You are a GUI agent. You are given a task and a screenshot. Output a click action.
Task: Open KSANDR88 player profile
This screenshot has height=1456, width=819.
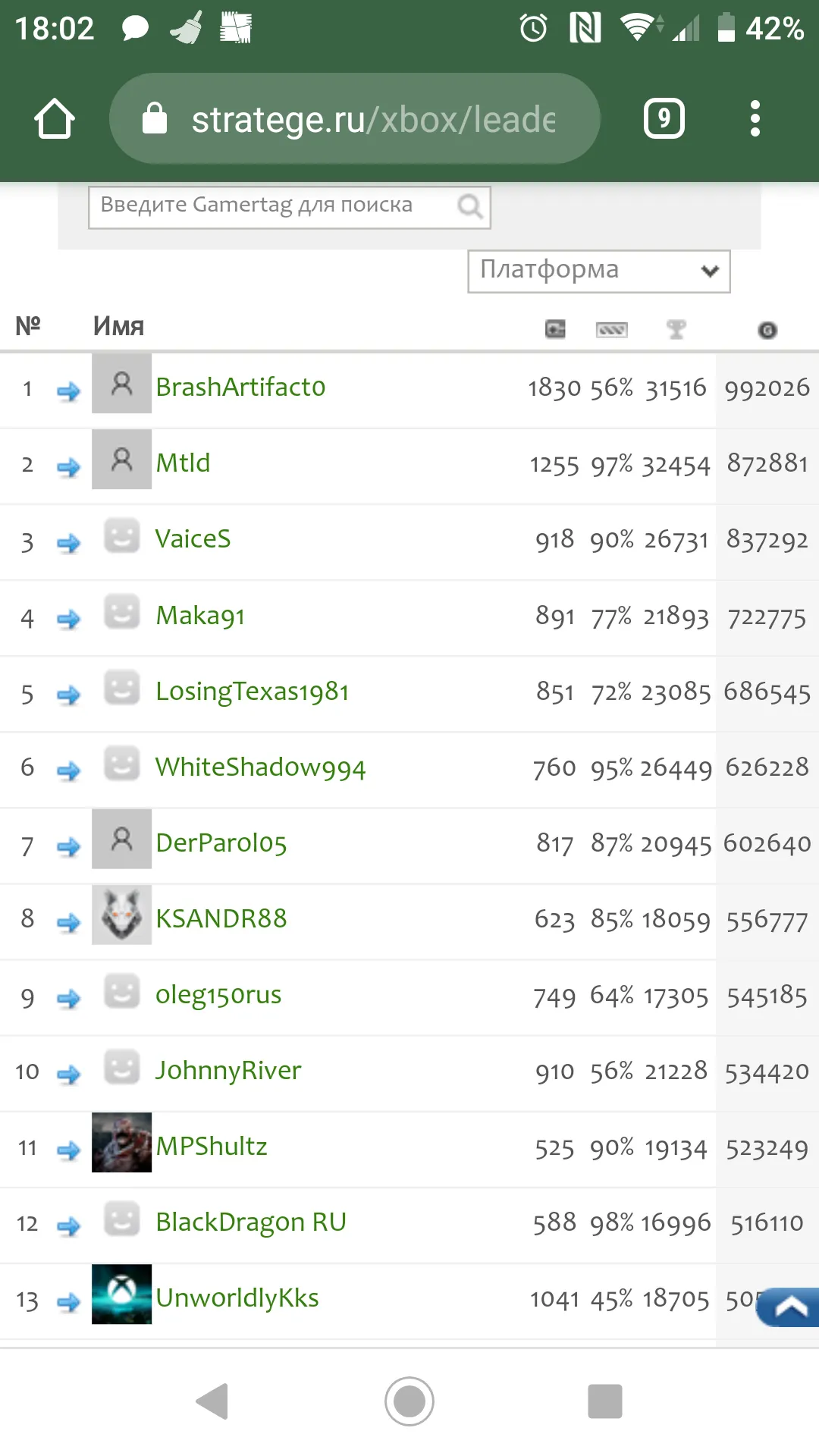pyautogui.click(x=221, y=918)
